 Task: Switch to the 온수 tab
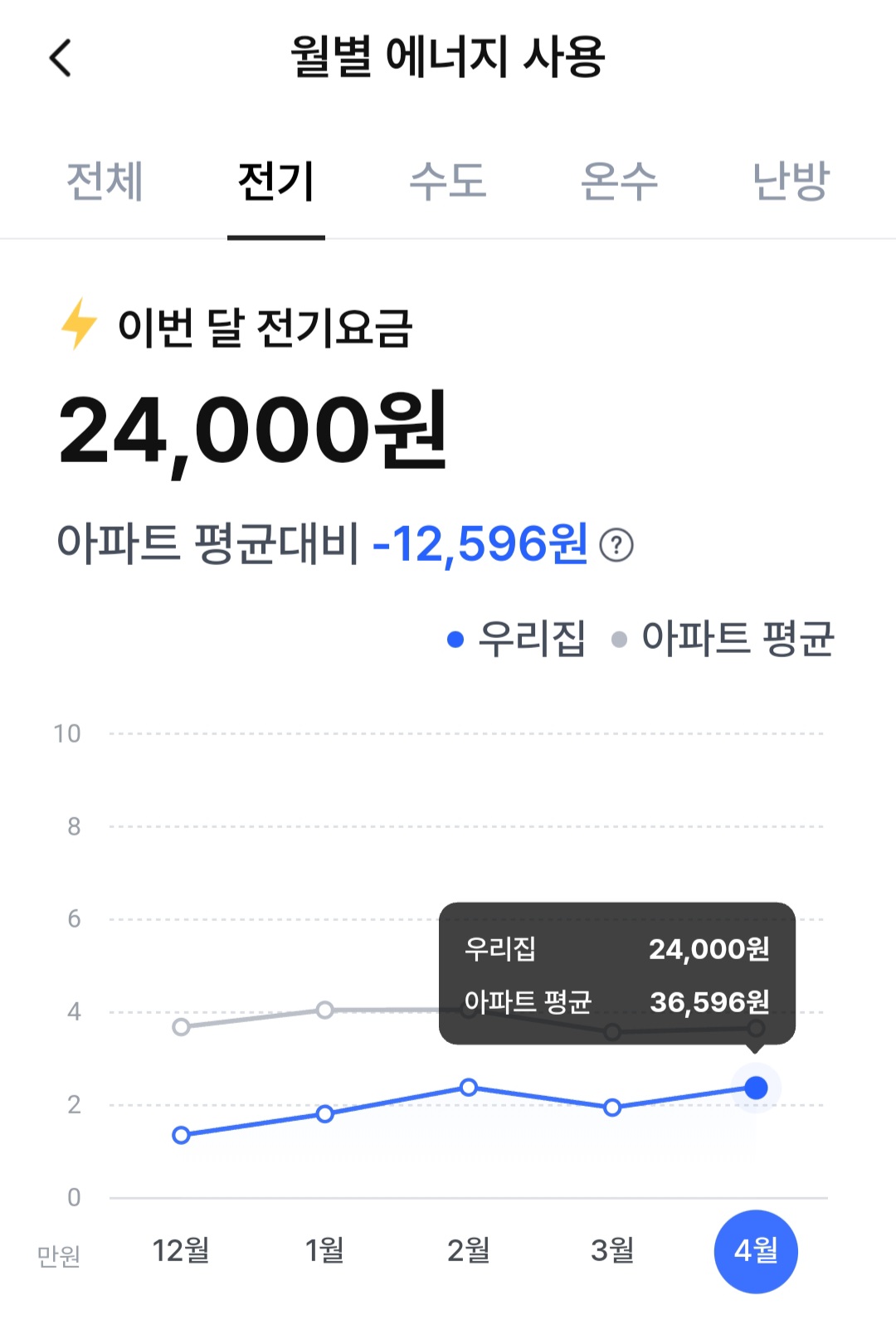point(619,181)
